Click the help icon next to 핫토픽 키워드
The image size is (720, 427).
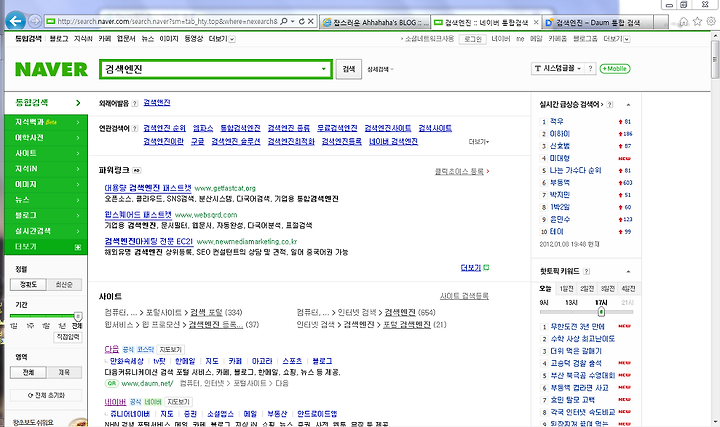586,271
